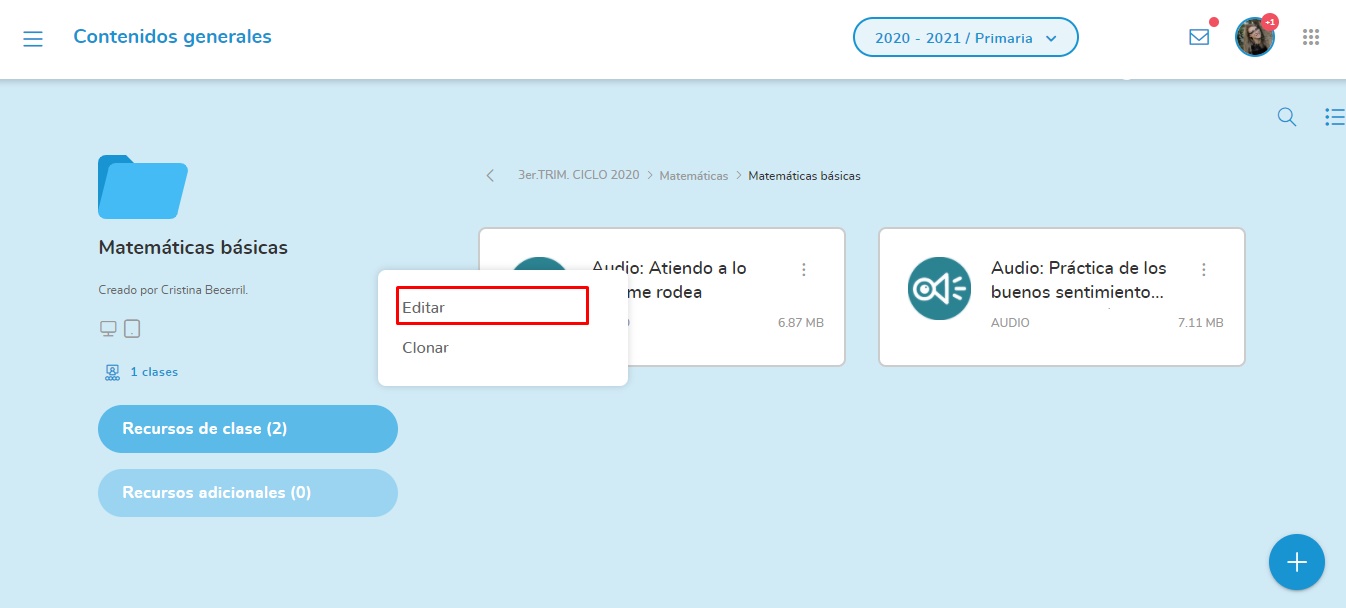Open the apps grid launcher

(1311, 37)
